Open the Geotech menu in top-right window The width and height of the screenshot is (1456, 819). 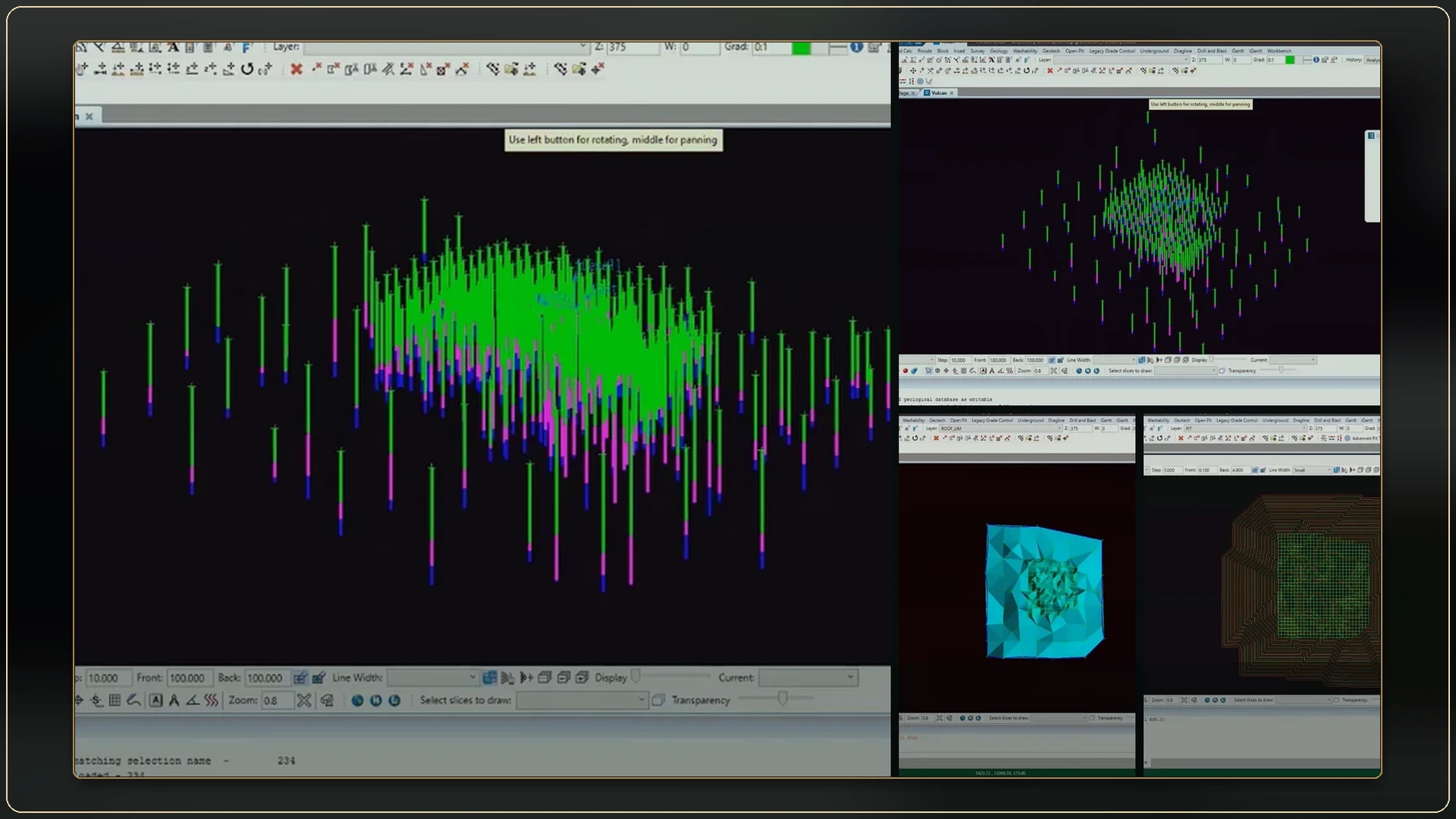click(x=1051, y=51)
